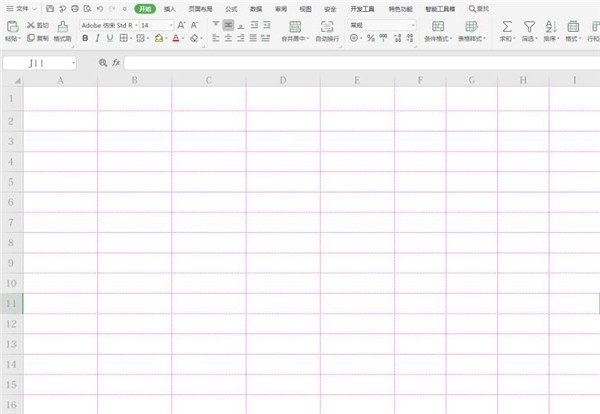Switch to the 插入 (Insert) tab
Screen dimensions: 600x414
[x=170, y=9]
